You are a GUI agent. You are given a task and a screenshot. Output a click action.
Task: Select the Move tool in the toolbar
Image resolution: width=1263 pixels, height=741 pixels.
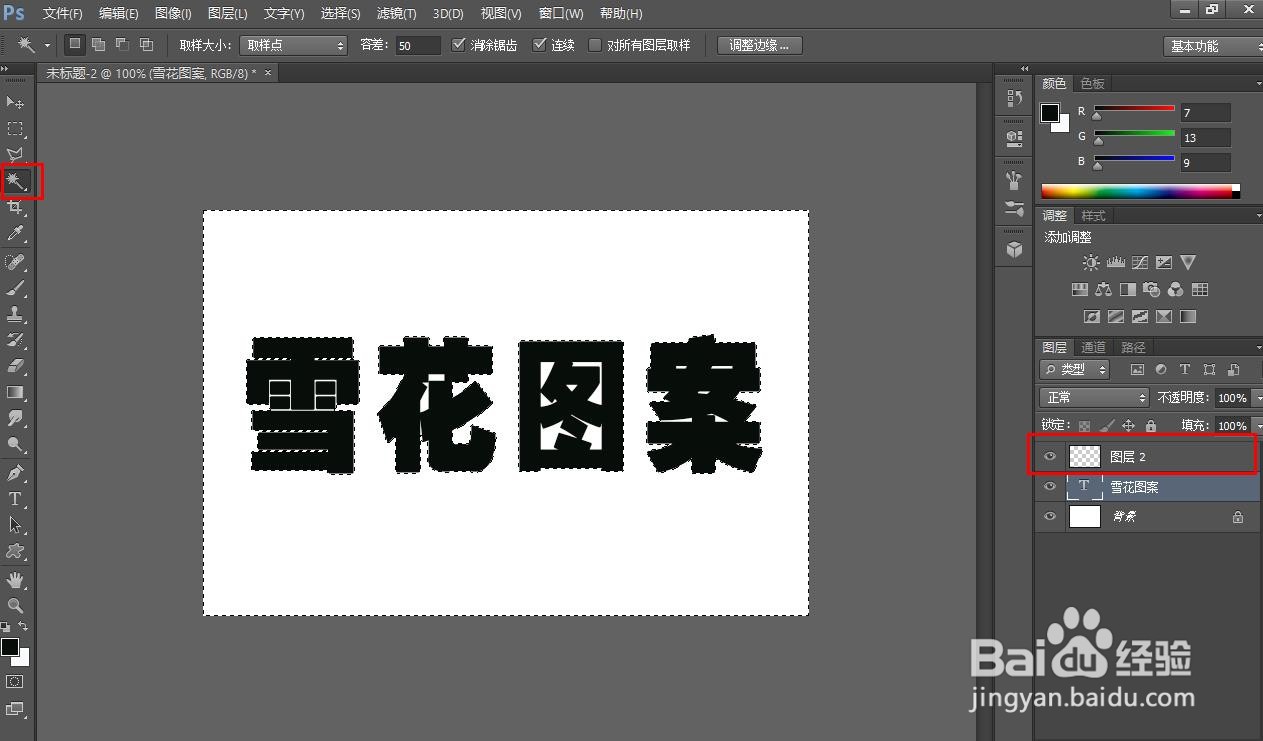tap(15, 103)
